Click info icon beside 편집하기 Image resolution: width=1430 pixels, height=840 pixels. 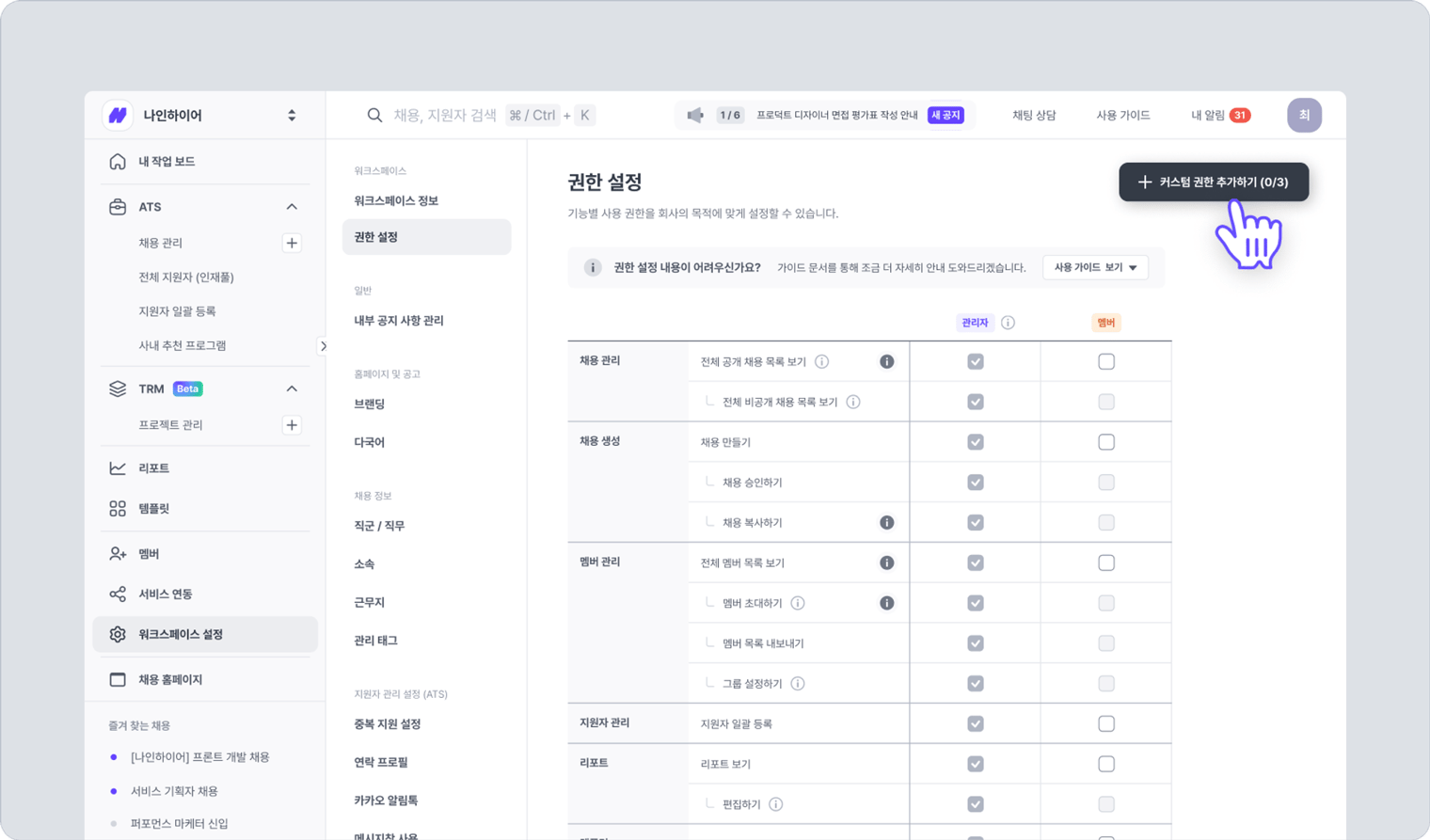(x=775, y=804)
